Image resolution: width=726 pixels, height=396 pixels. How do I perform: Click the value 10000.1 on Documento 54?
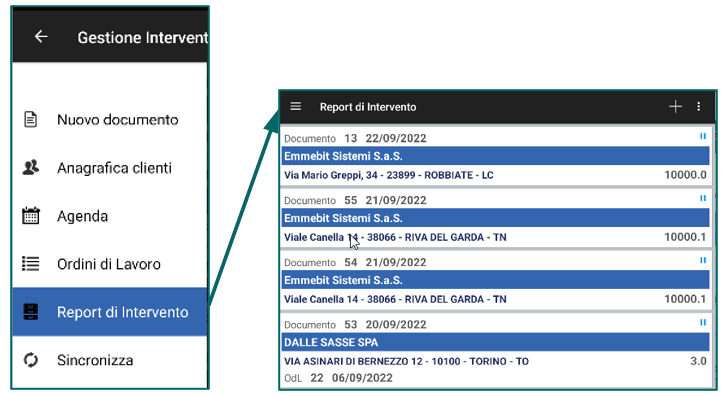(x=685, y=299)
